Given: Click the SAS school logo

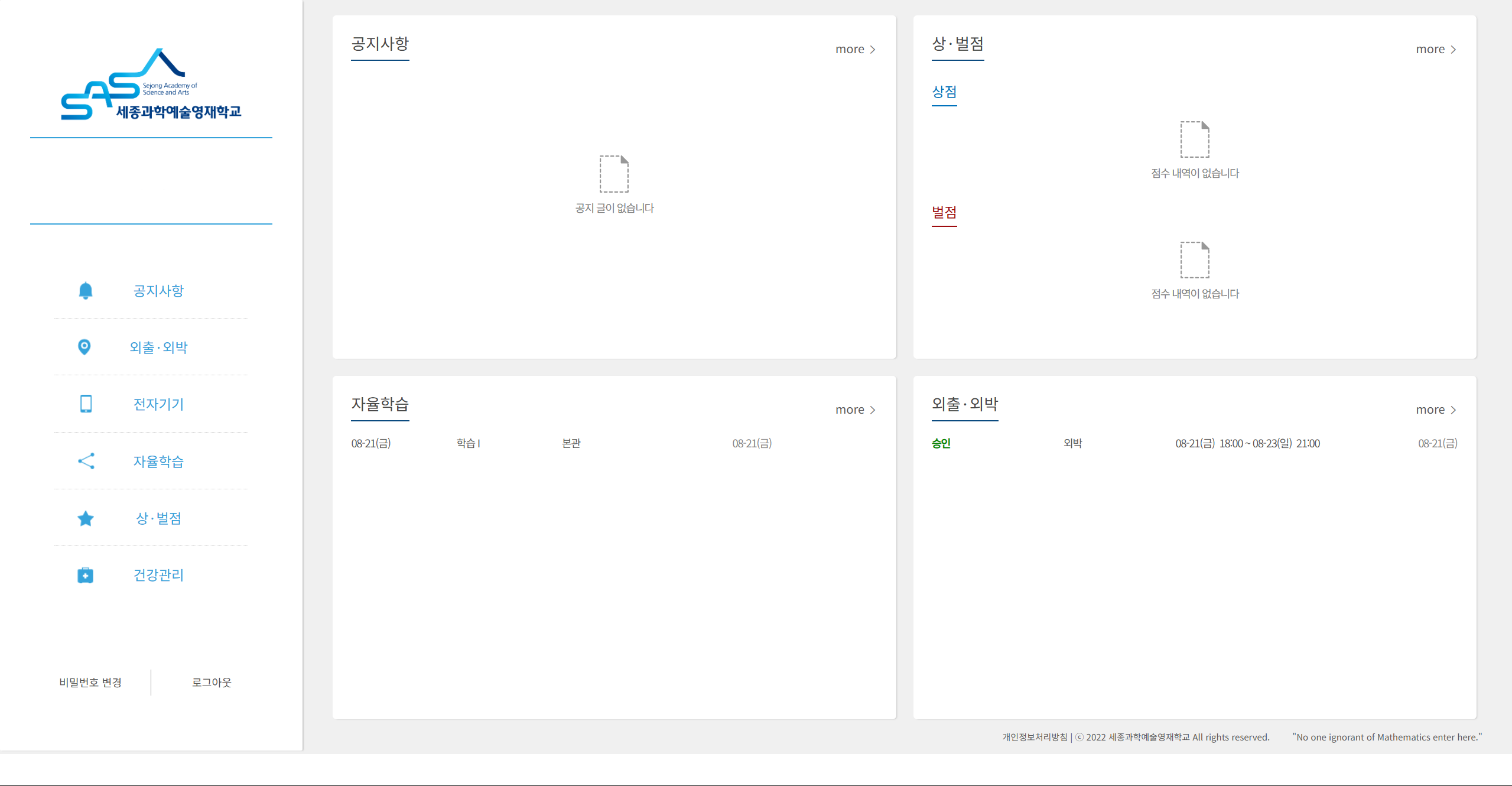Looking at the screenshot, I should tap(151, 85).
